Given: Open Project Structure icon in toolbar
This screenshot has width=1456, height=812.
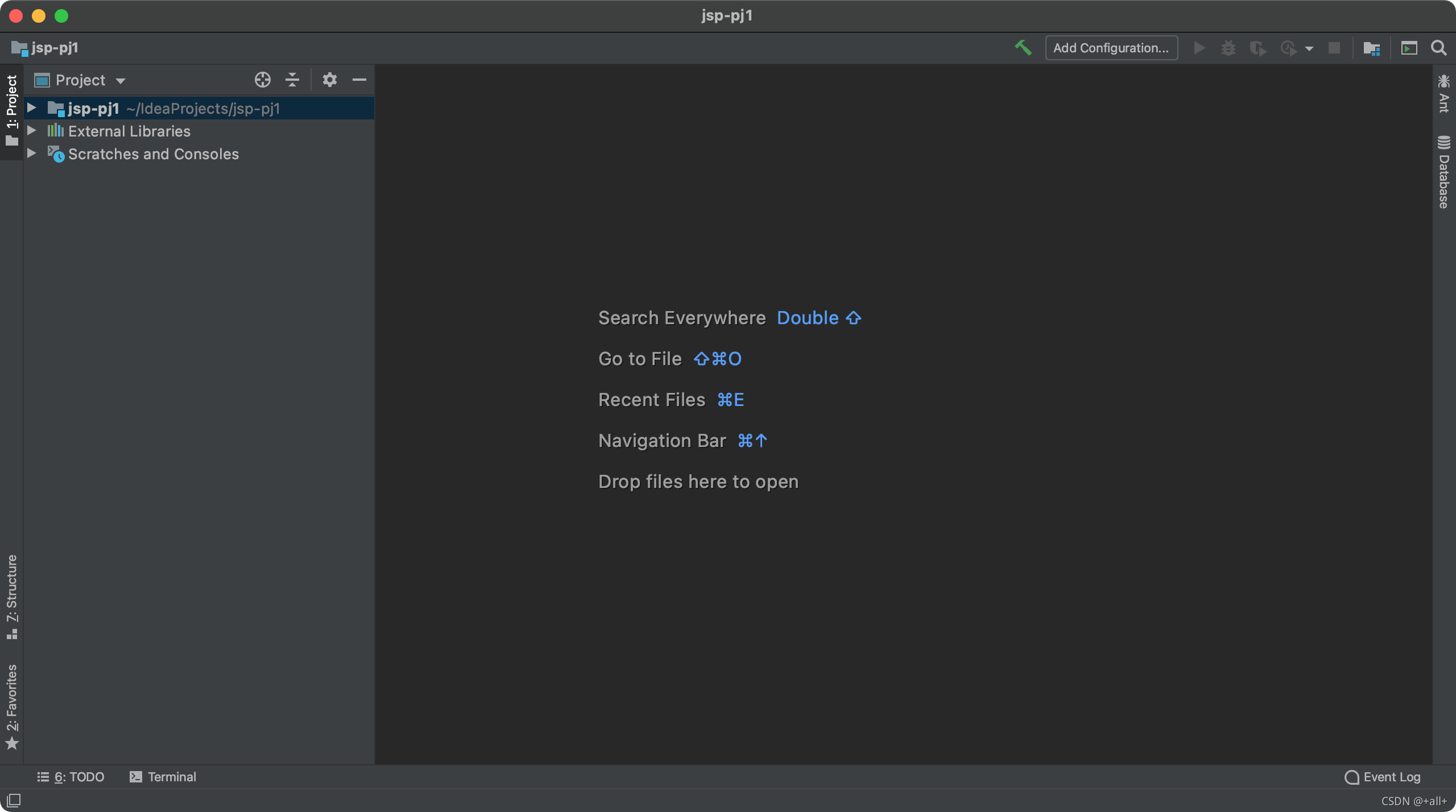Looking at the screenshot, I should 1371,48.
